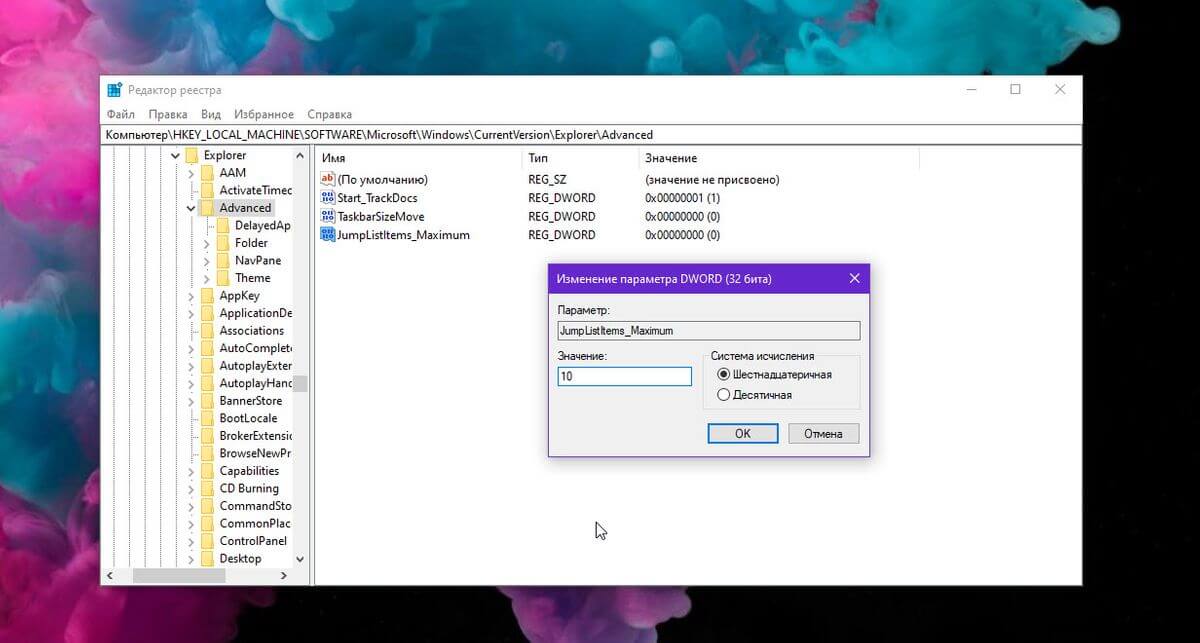Open the Справка menu

(330, 114)
